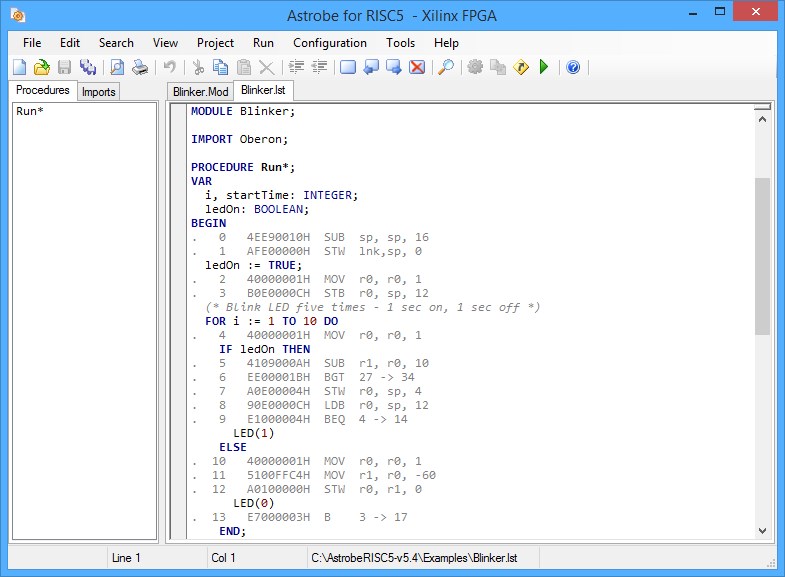Screen dimensions: 785x577
Task: Open the Configuration menu
Action: point(330,43)
